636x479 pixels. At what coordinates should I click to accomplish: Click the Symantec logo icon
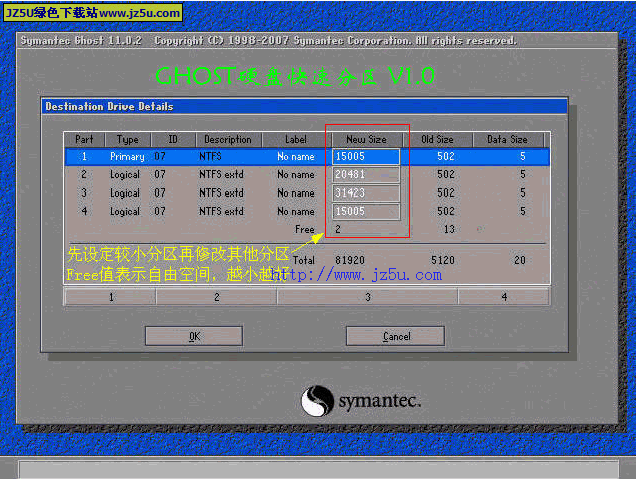coord(317,401)
